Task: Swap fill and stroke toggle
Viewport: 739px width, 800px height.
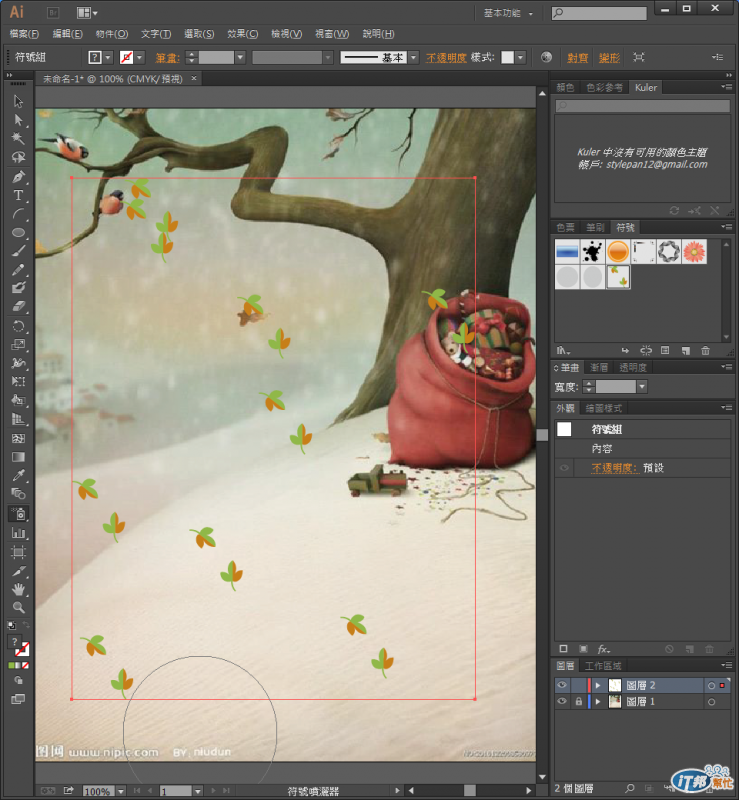Action: tap(27, 625)
